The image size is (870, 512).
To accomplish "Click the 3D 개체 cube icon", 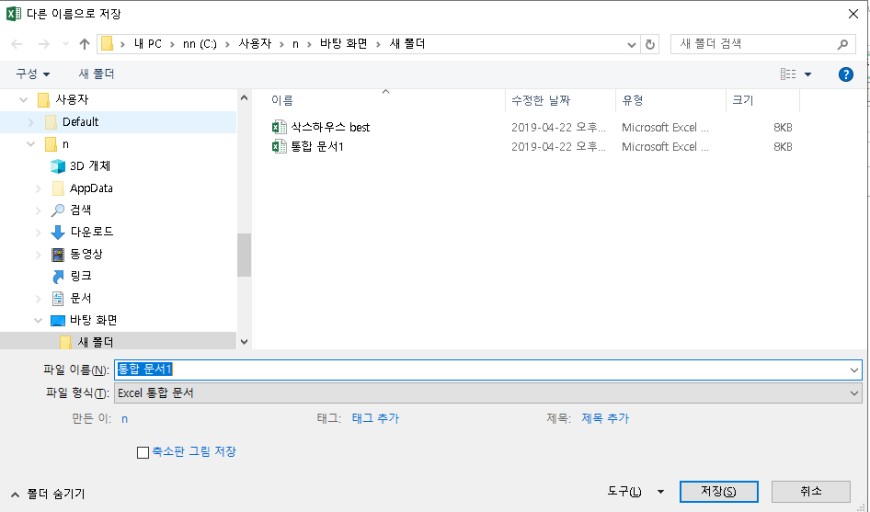I will tap(58, 166).
